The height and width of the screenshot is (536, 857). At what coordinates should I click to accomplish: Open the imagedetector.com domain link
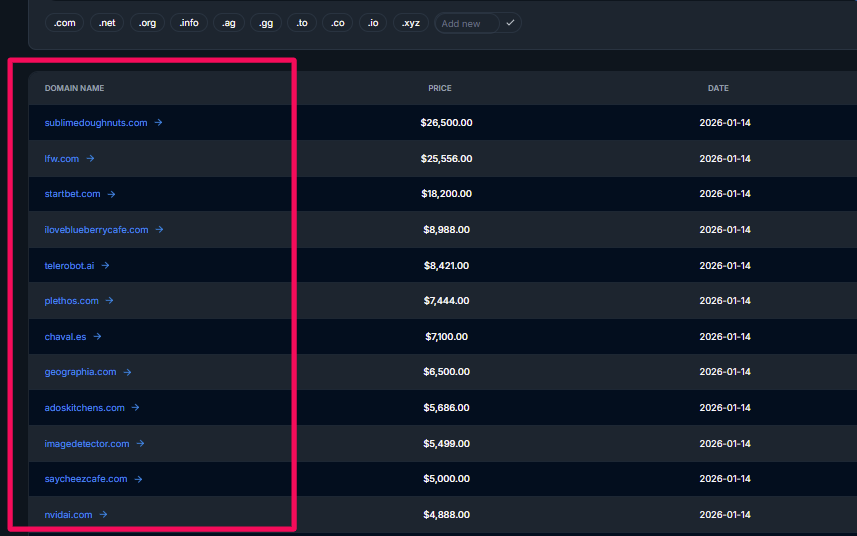tap(87, 444)
